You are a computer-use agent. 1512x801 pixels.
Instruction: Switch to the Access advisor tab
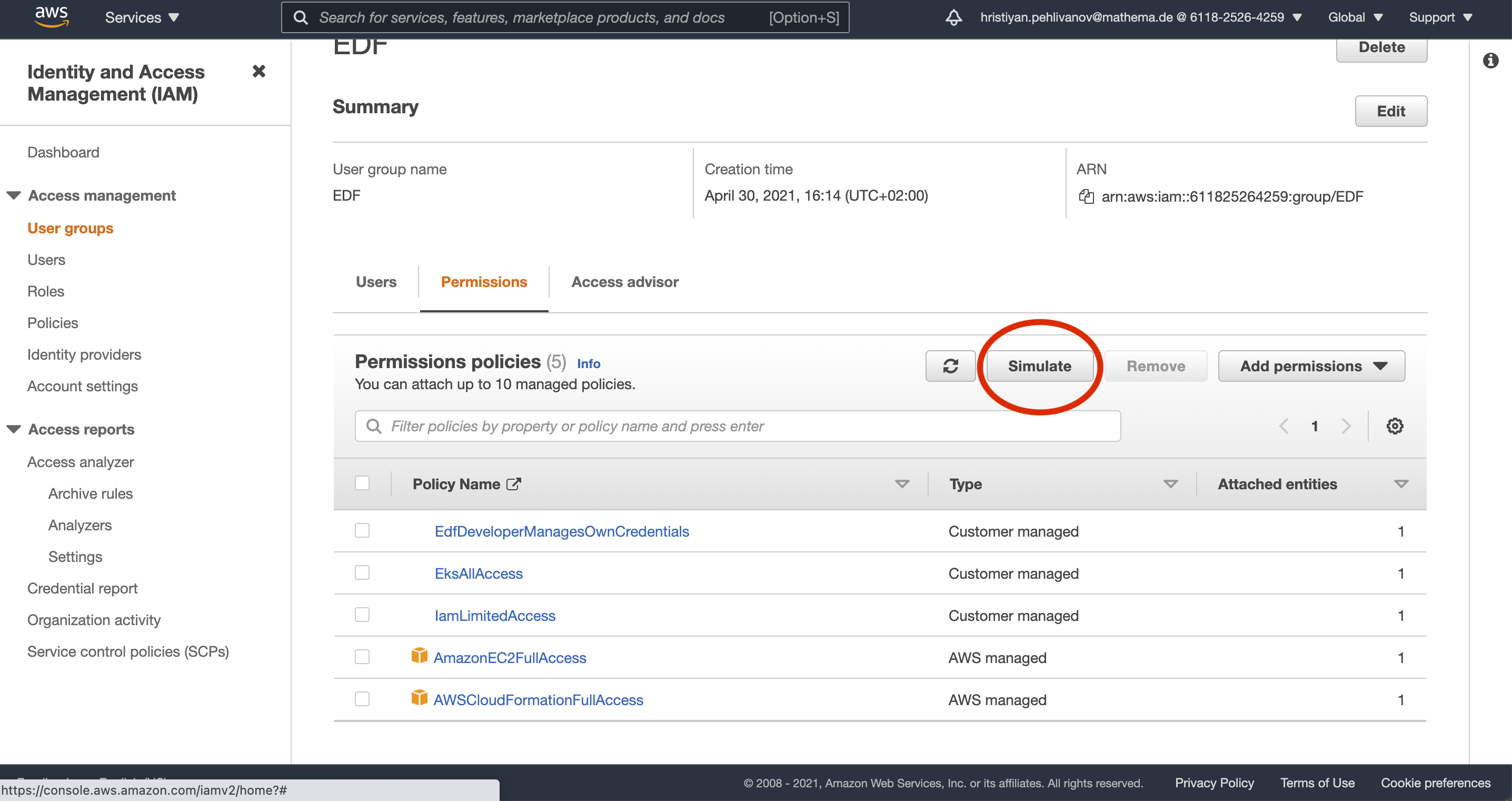pyautogui.click(x=624, y=282)
